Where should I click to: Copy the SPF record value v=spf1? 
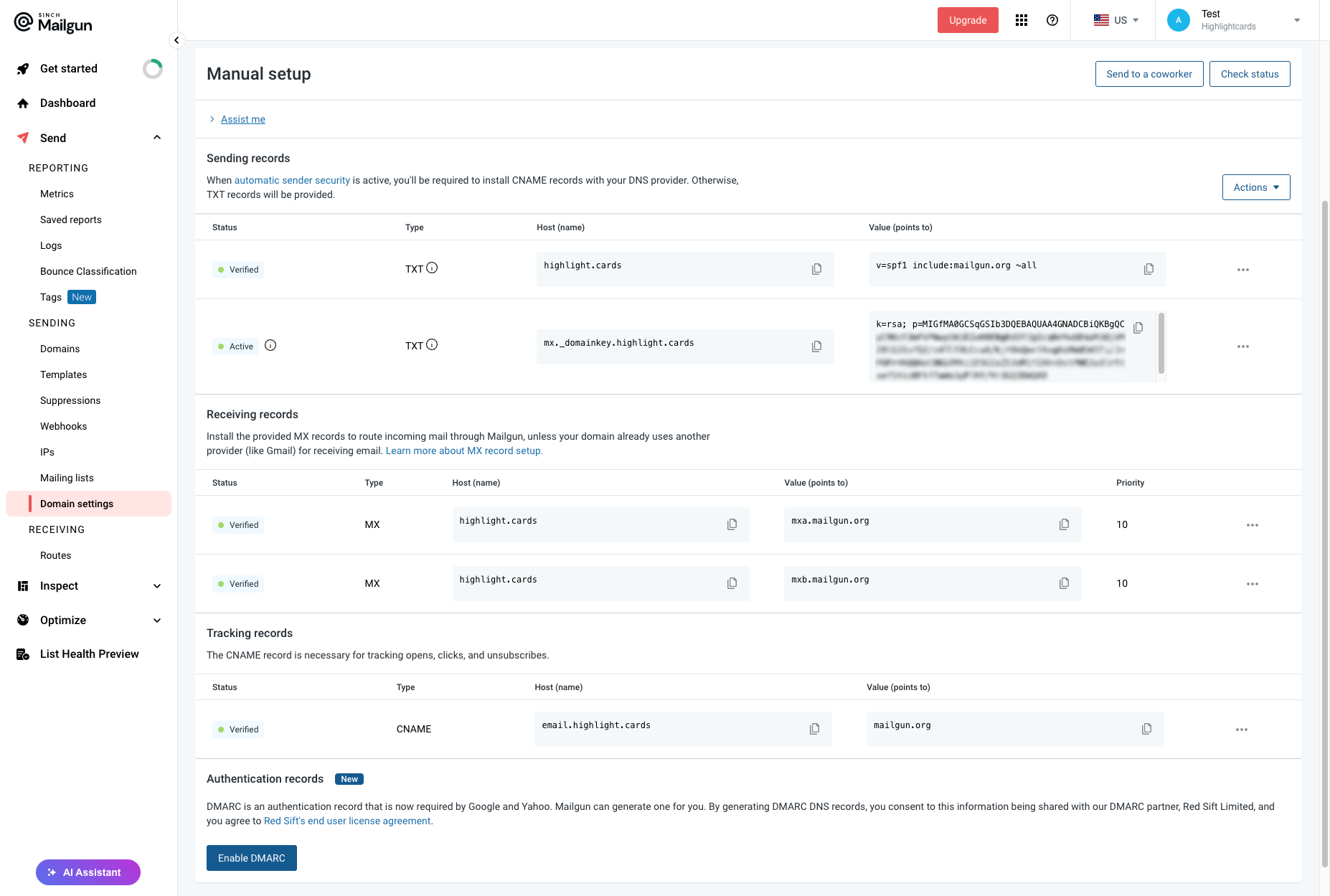point(1149,269)
